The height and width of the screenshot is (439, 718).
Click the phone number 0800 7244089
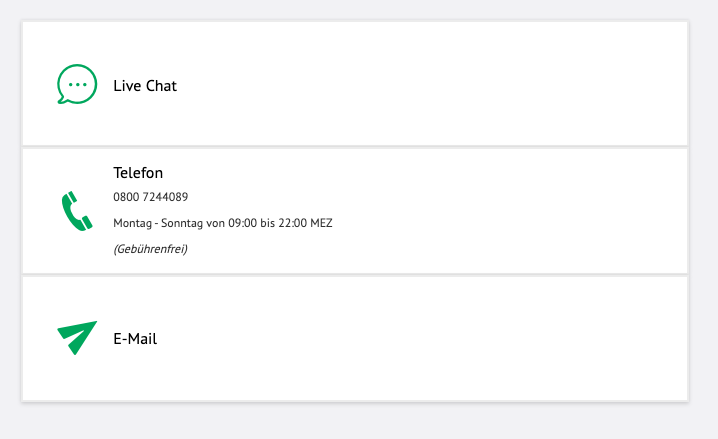point(151,197)
